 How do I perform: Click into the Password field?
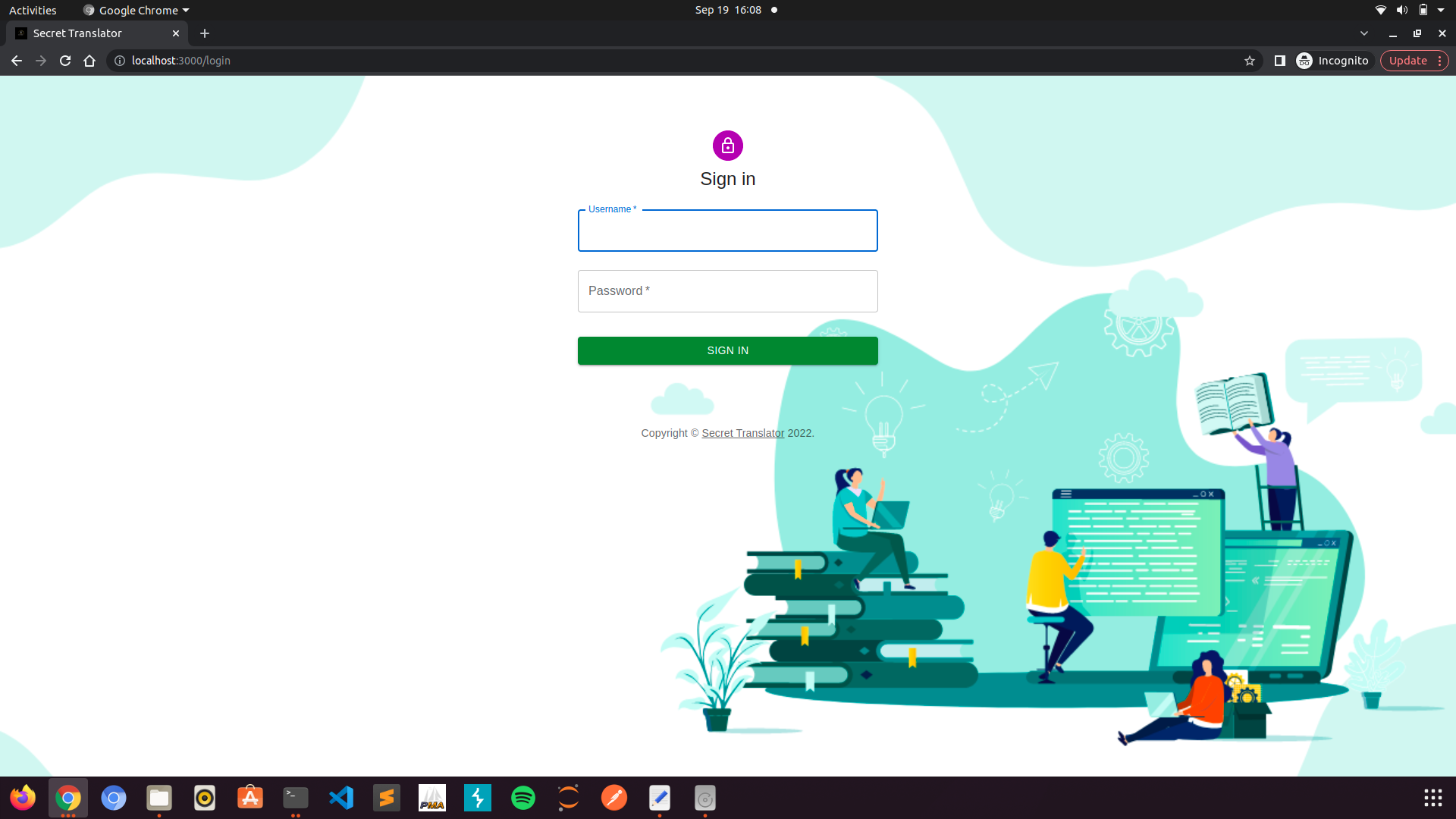click(x=727, y=291)
